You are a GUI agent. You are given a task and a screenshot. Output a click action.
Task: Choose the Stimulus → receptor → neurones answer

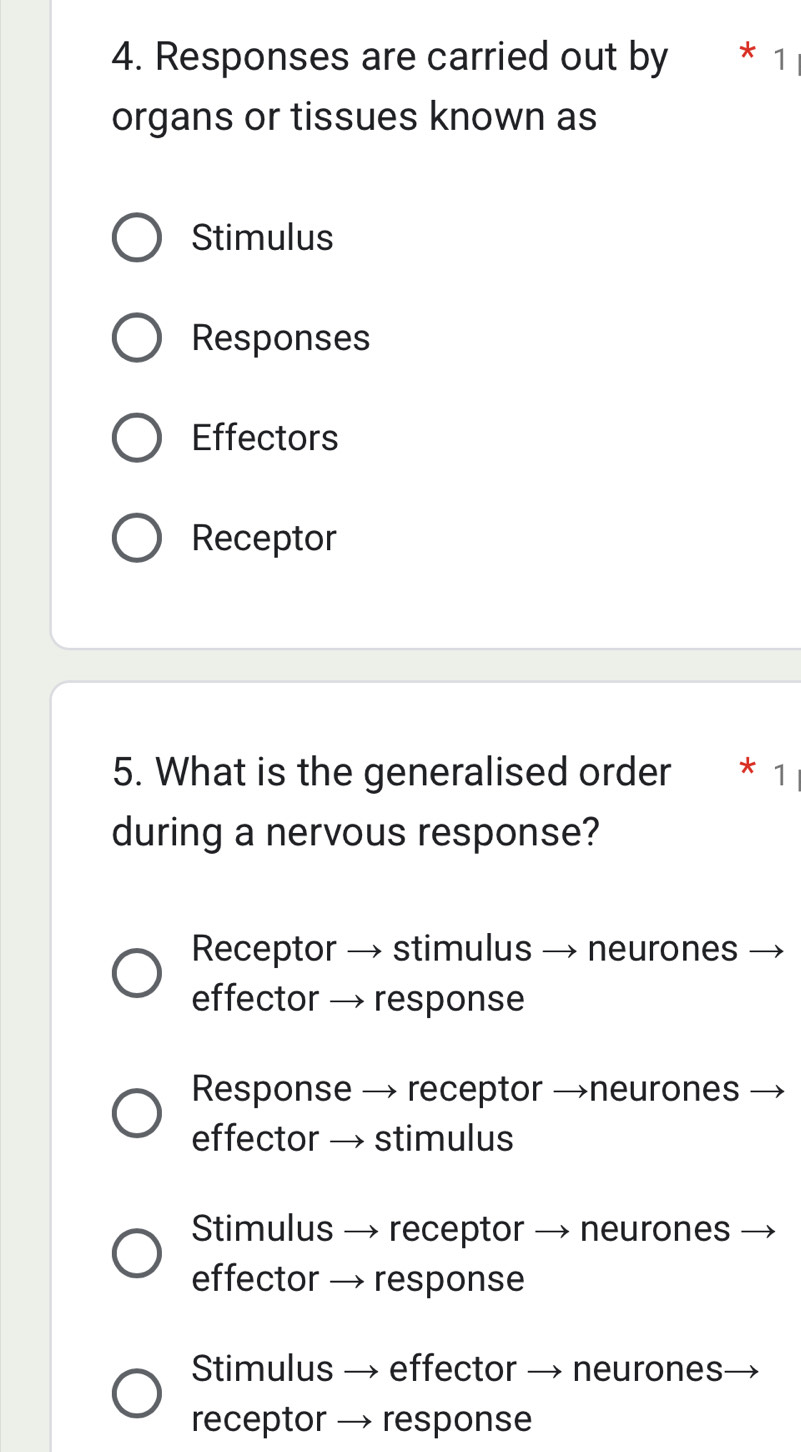(x=137, y=1252)
